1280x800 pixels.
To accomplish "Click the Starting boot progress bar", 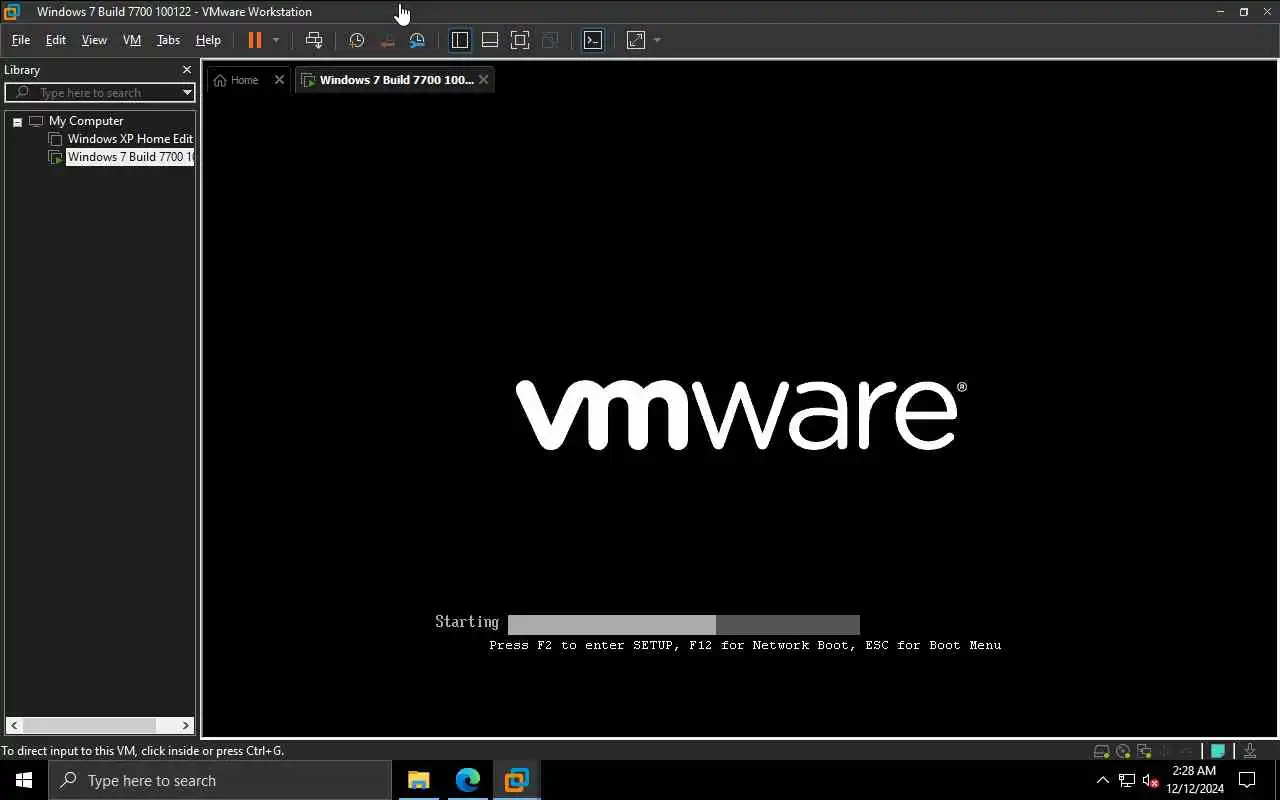I will [x=684, y=625].
